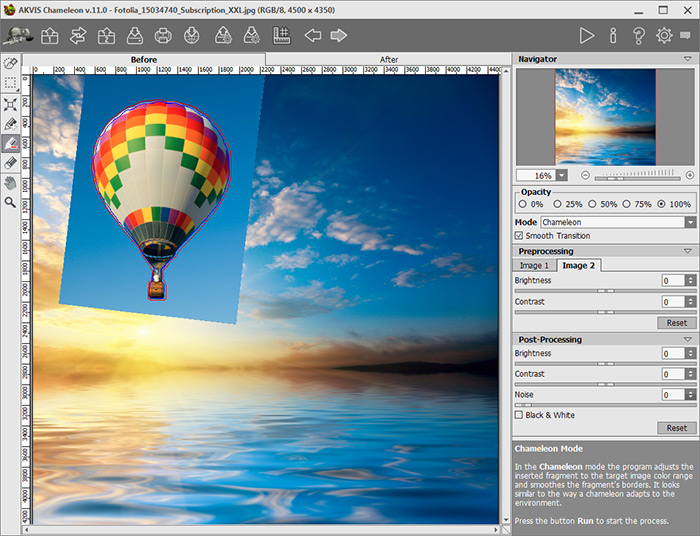Click the Save Image icon
Screen dimensions: 700x536
[x=134, y=35]
